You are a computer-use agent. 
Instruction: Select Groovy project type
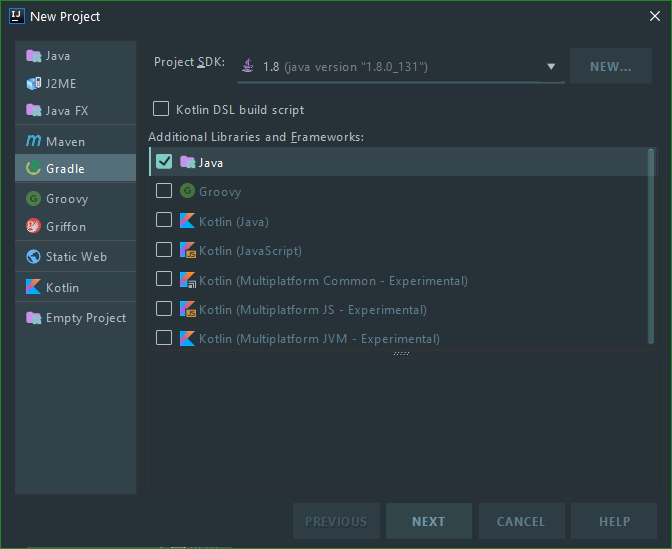pyautogui.click(x=75, y=198)
